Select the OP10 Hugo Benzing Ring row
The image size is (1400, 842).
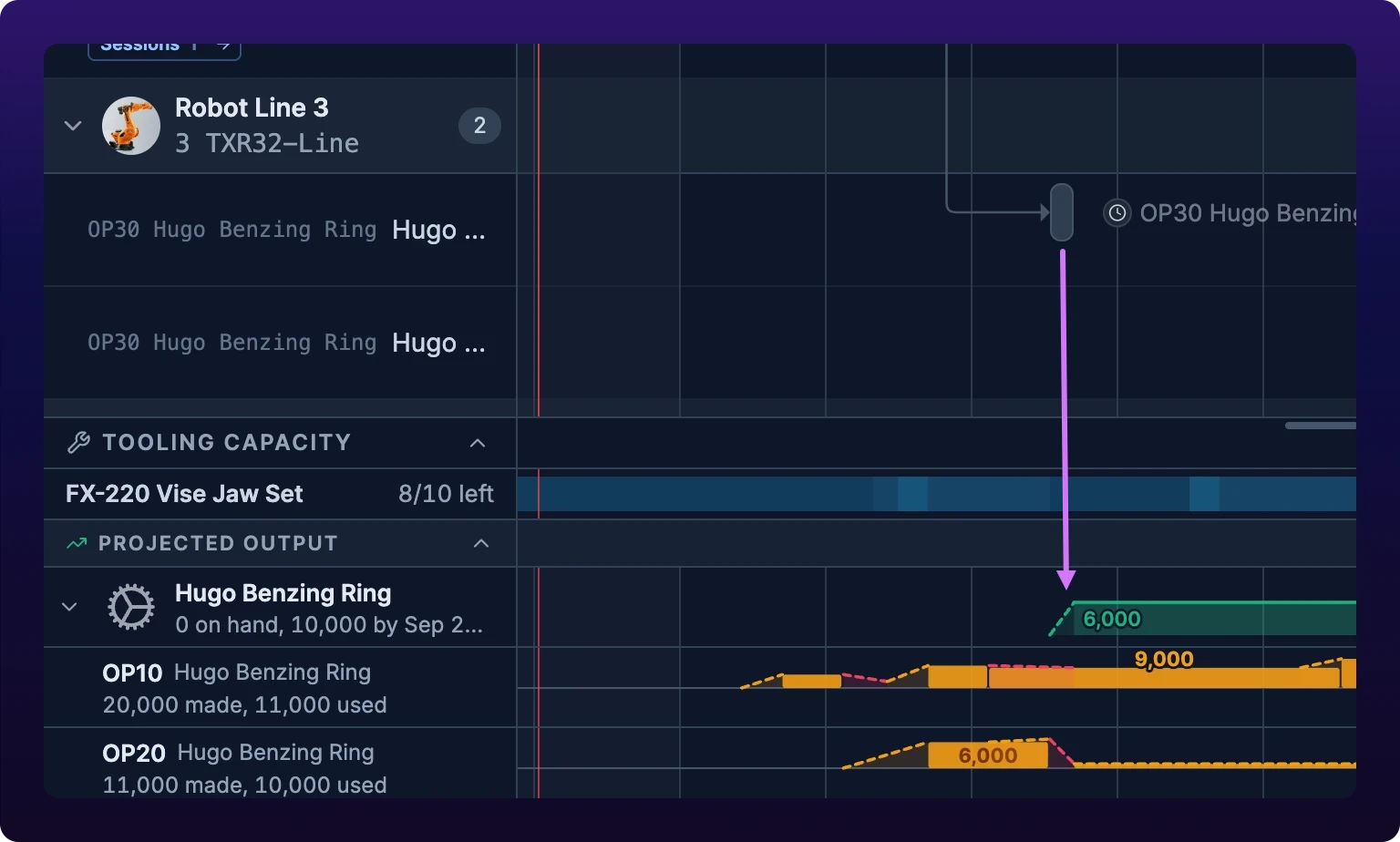click(280, 688)
